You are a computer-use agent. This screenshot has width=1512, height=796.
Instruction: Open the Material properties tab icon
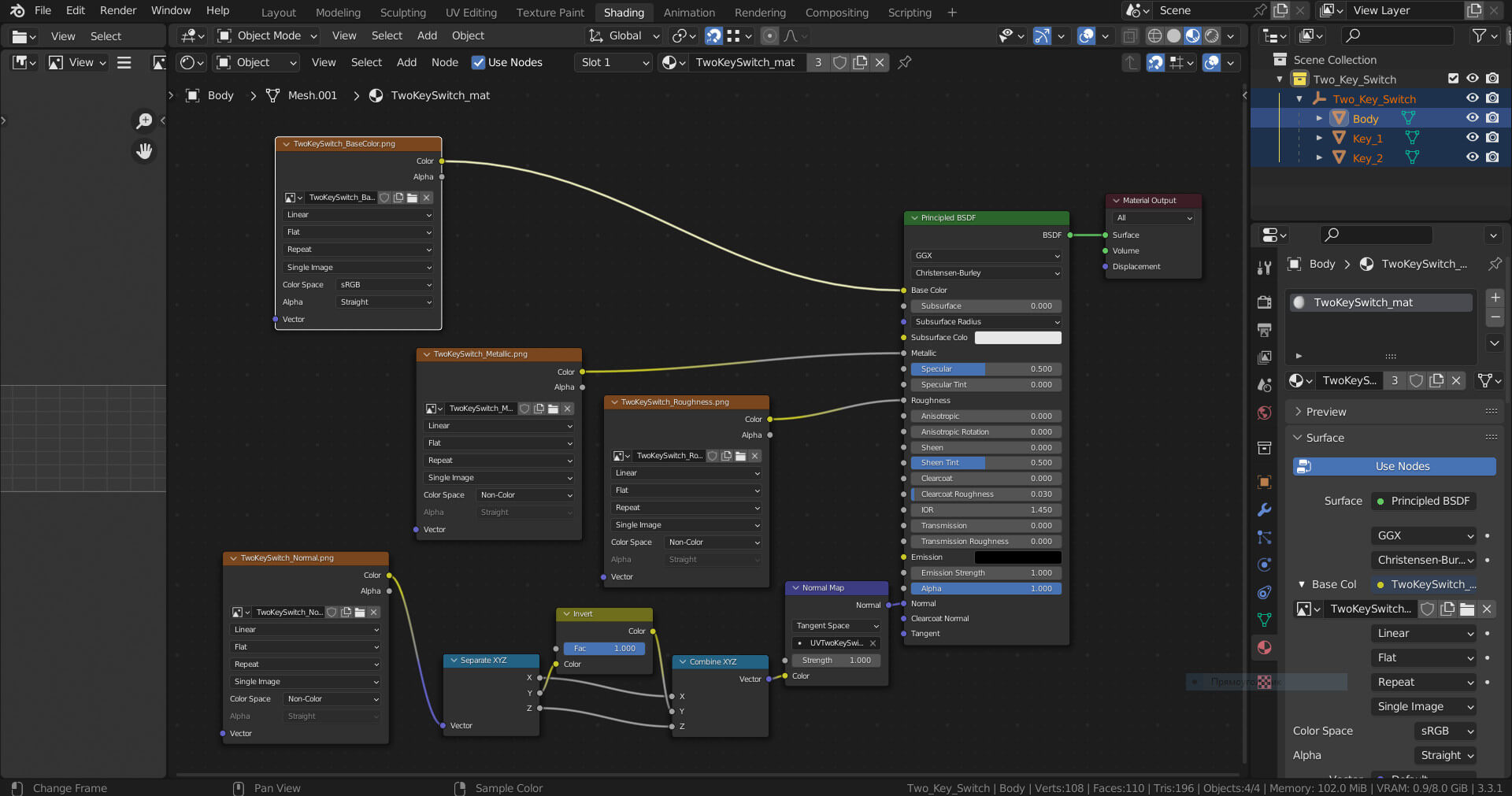[x=1265, y=647]
